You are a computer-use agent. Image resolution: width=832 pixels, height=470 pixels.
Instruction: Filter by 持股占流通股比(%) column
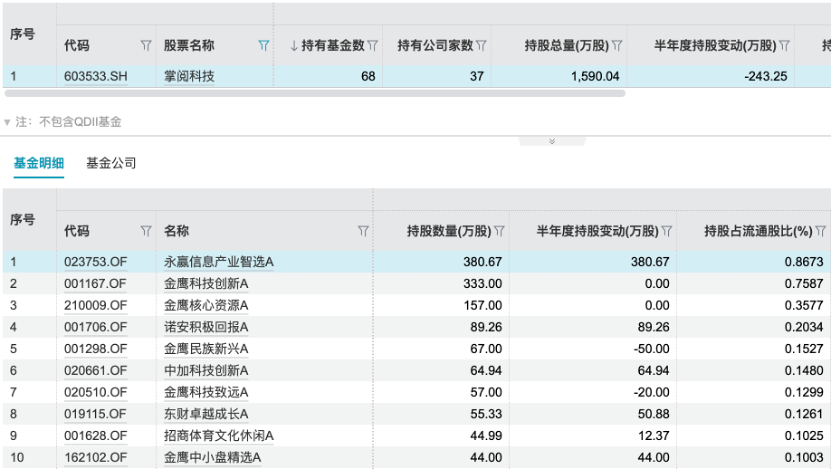(820, 231)
